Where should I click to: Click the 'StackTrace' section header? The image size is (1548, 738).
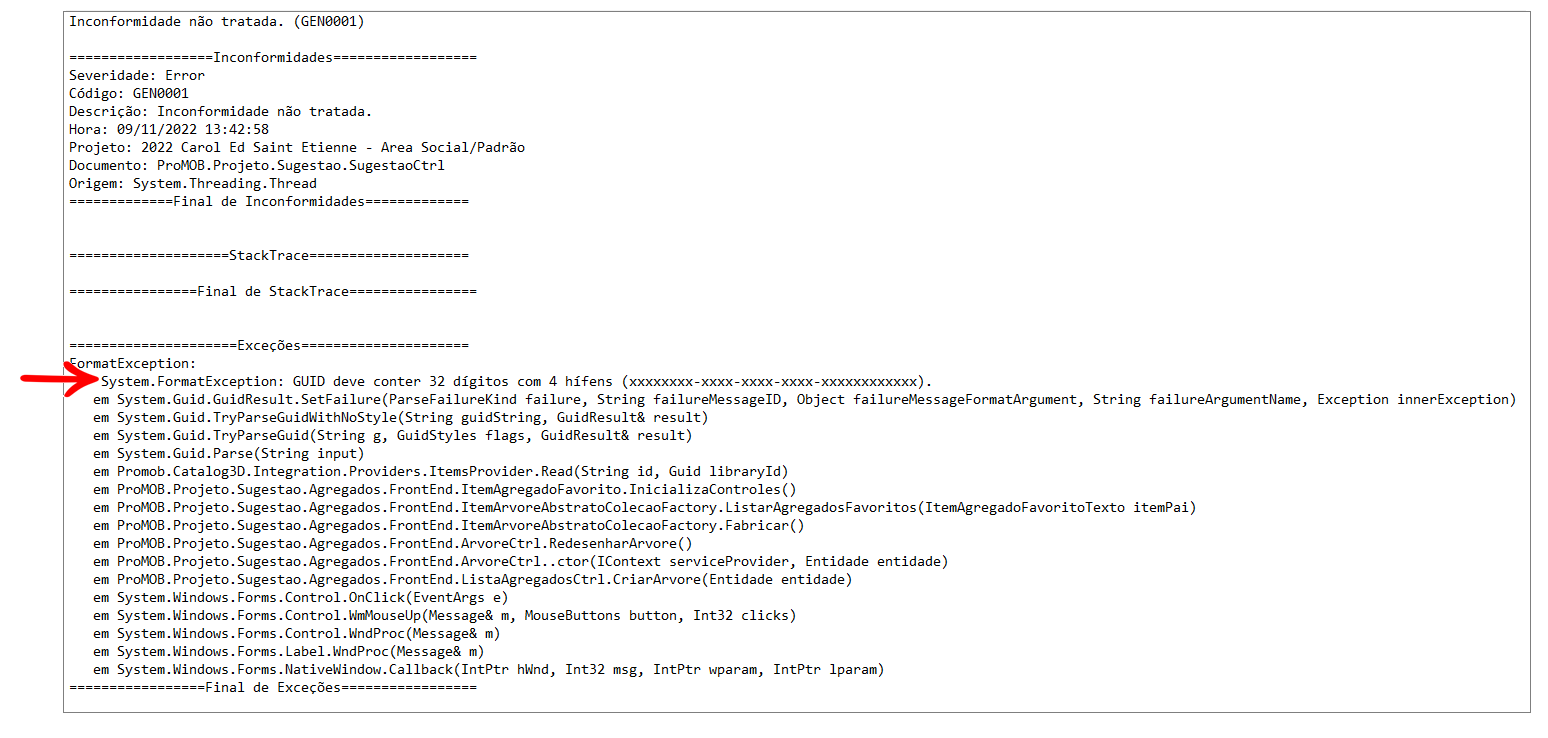pyautogui.click(x=269, y=255)
